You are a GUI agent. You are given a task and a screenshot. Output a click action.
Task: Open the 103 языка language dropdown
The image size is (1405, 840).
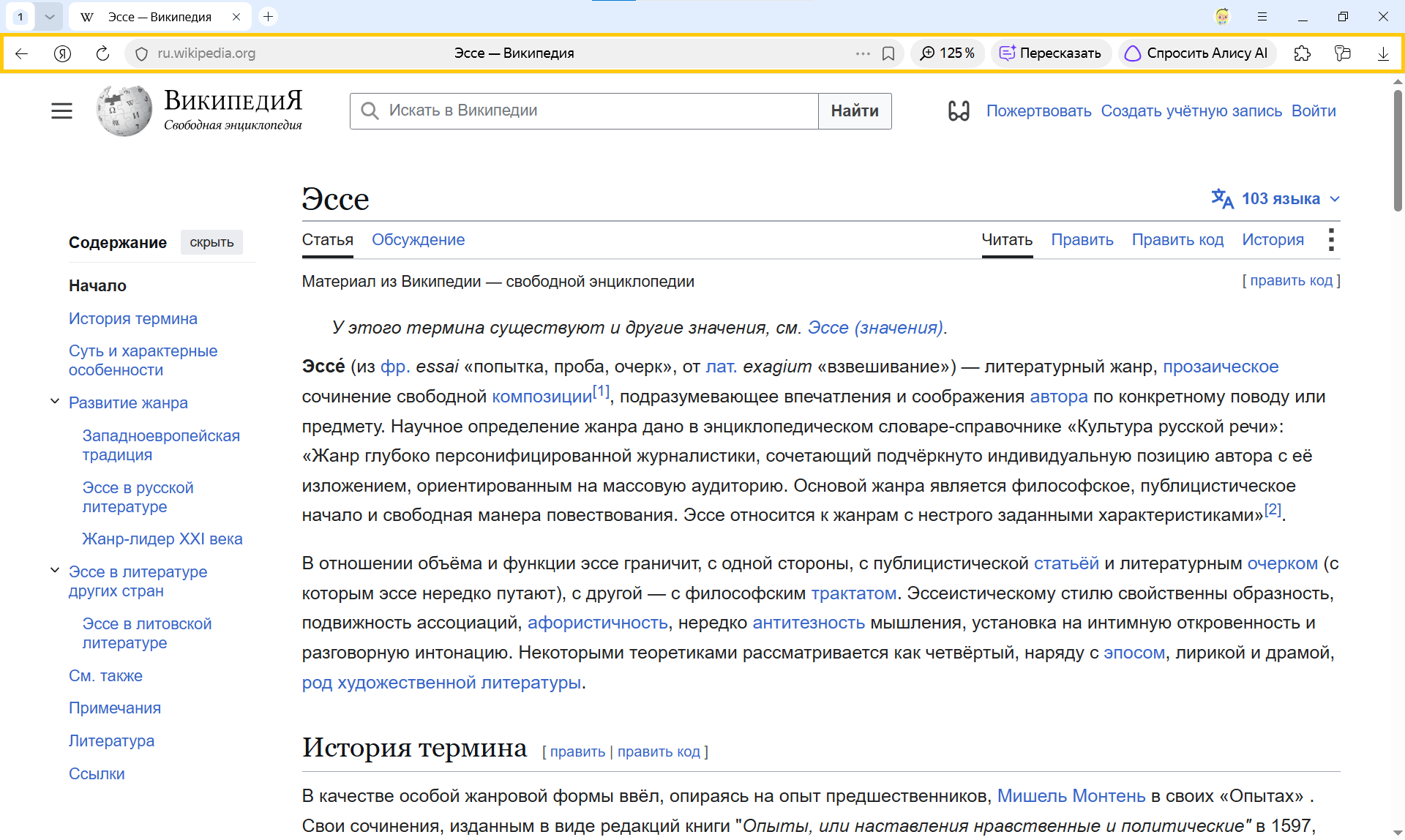click(x=1276, y=199)
